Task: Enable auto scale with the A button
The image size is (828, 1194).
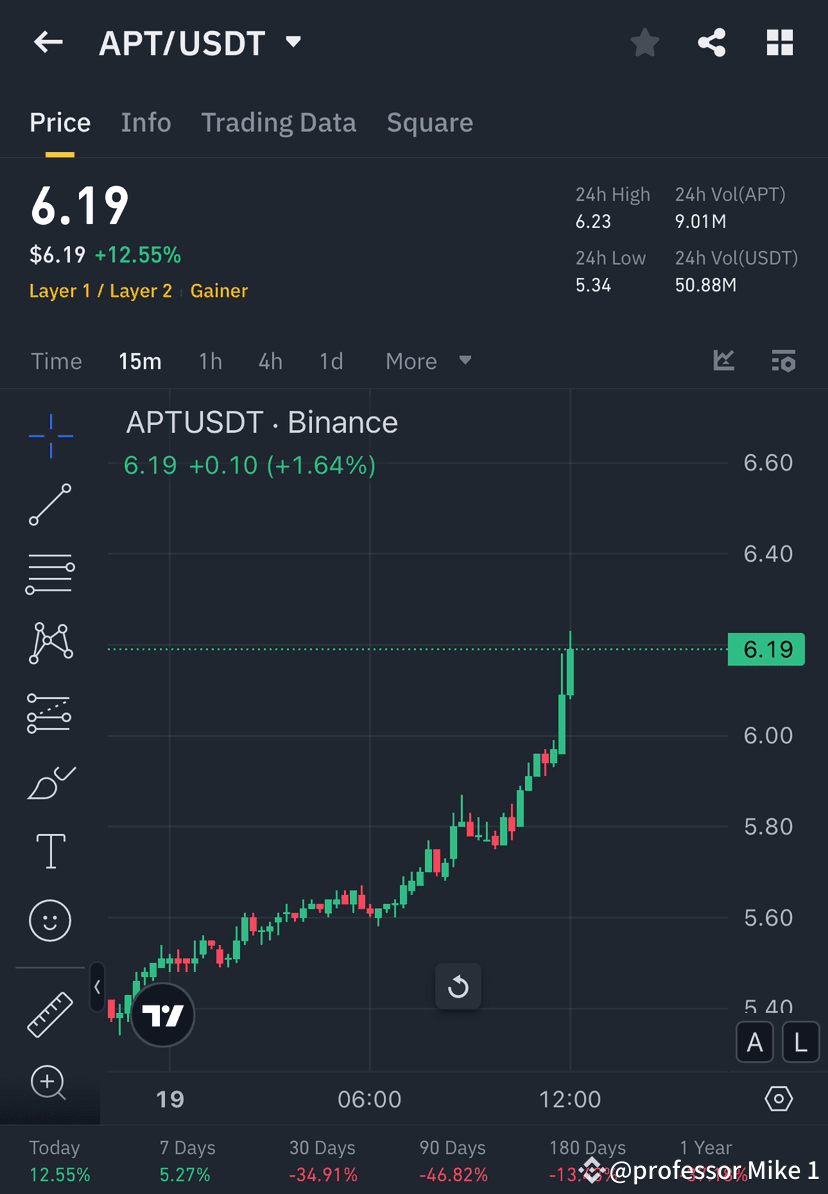Action: pos(755,1042)
